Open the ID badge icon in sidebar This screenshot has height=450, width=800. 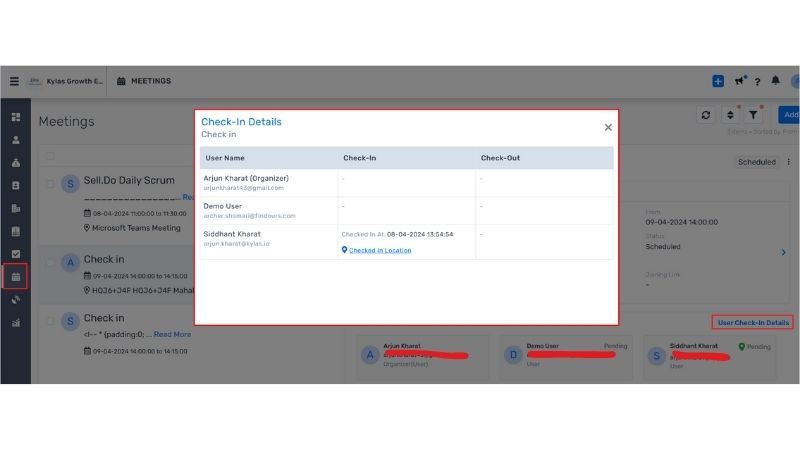click(16, 185)
